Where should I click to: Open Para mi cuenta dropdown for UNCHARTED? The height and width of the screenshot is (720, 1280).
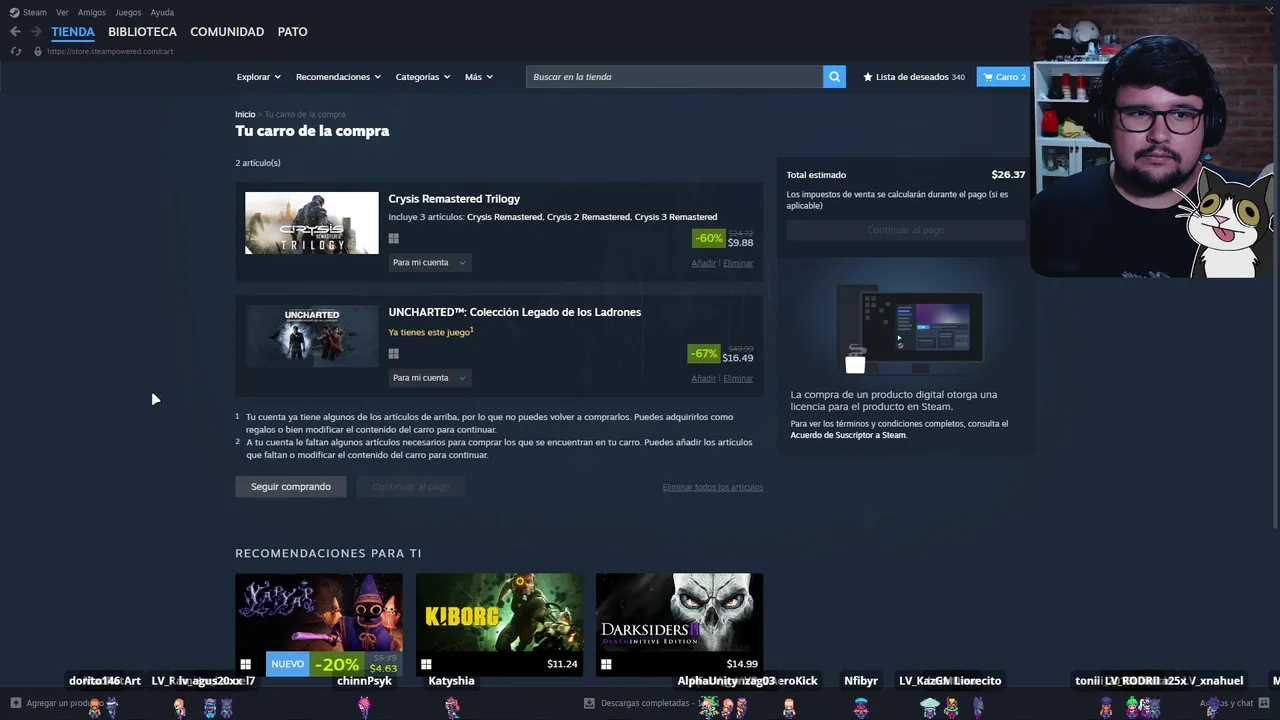429,377
